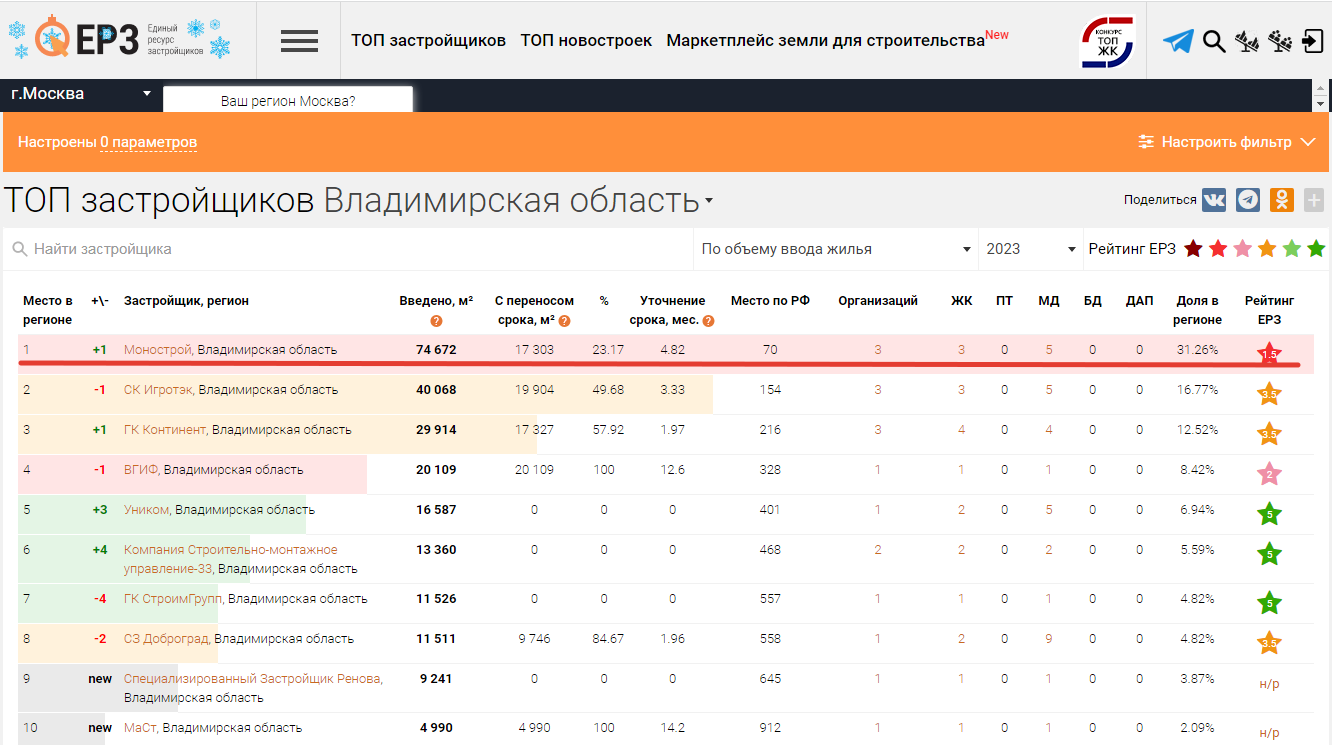Click Монострой red rating star 1.5

(x=1269, y=352)
